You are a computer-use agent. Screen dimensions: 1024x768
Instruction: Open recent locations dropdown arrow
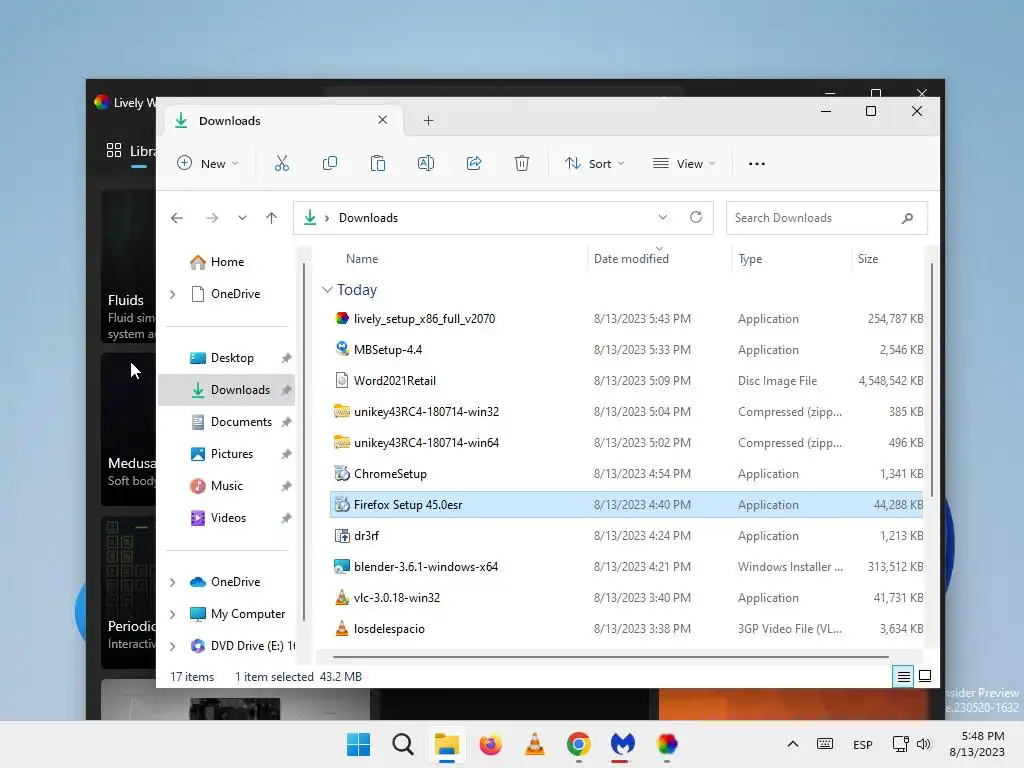pos(242,218)
